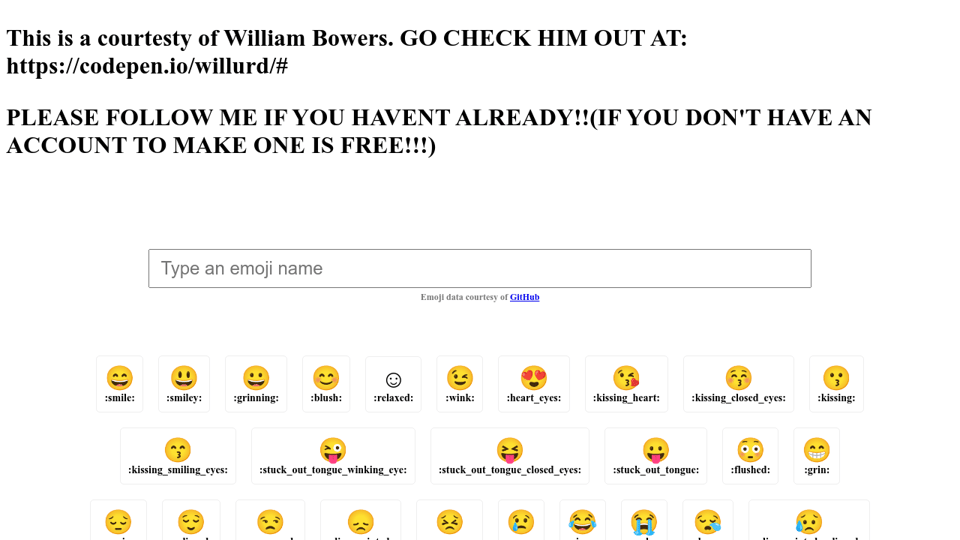Click the :kissing_closed_eyes: emoji
The width and height of the screenshot is (960, 540).
(738, 384)
